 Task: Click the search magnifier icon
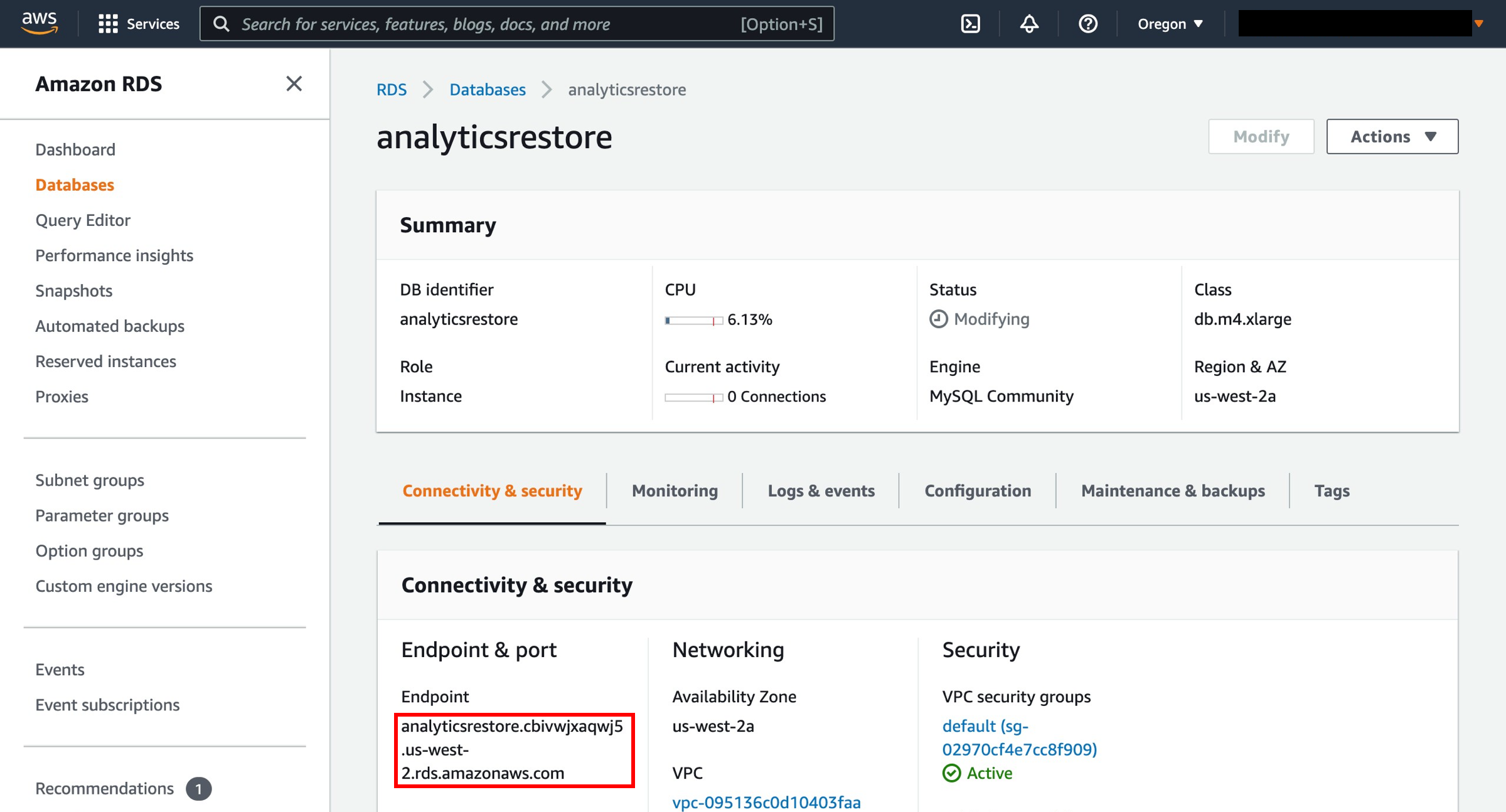point(221,24)
